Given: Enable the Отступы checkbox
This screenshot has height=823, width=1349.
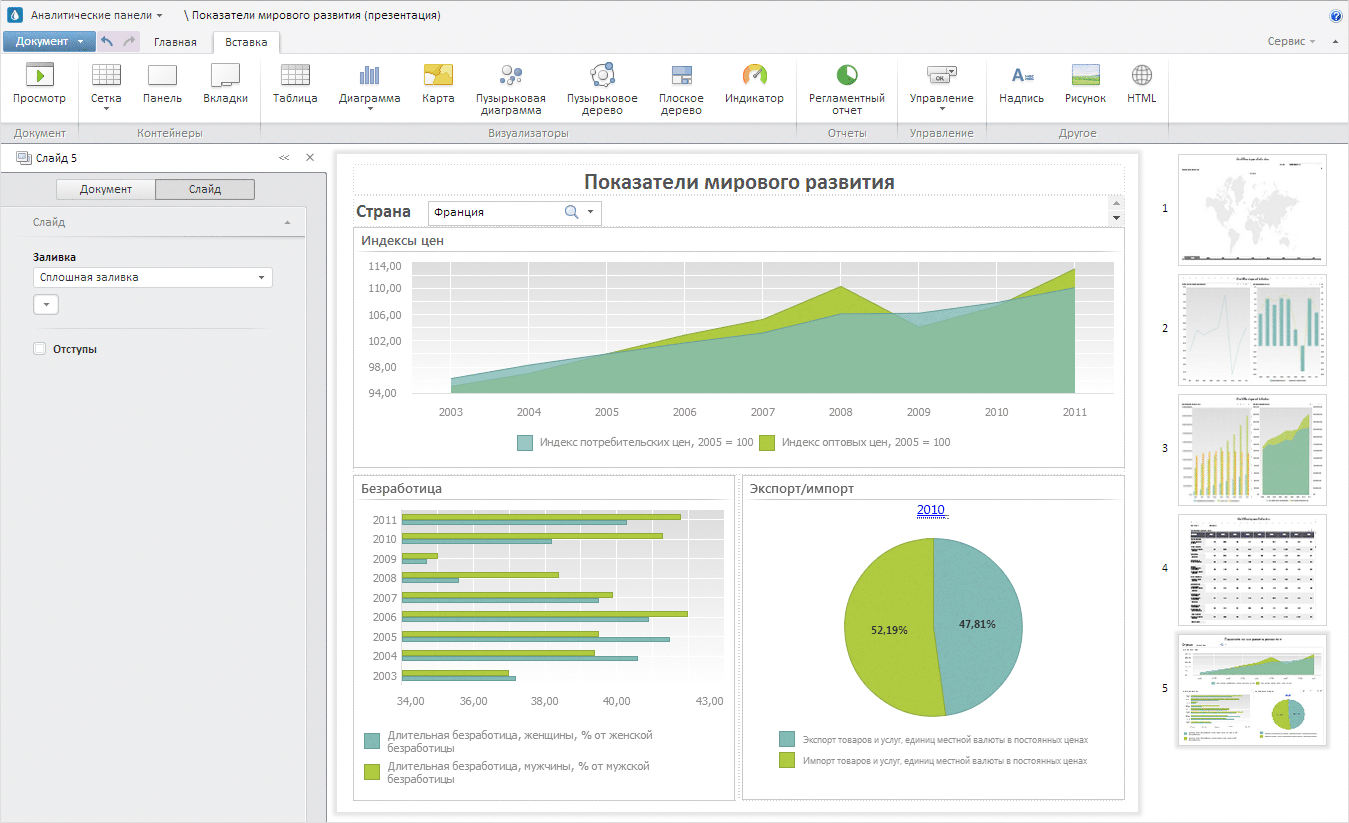Looking at the screenshot, I should (x=40, y=349).
